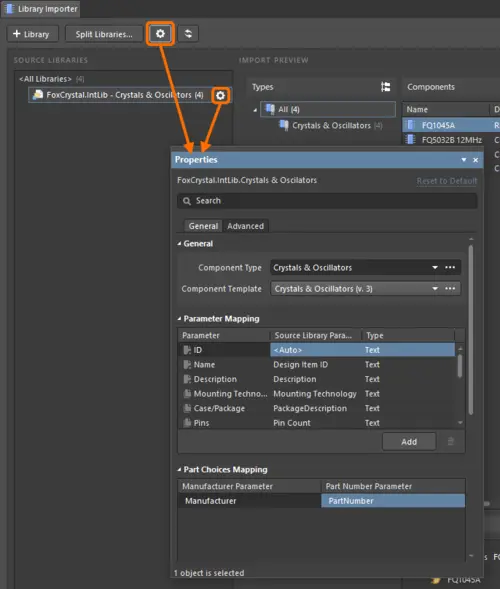Click the Source Library Para... column header

click(x=316, y=335)
